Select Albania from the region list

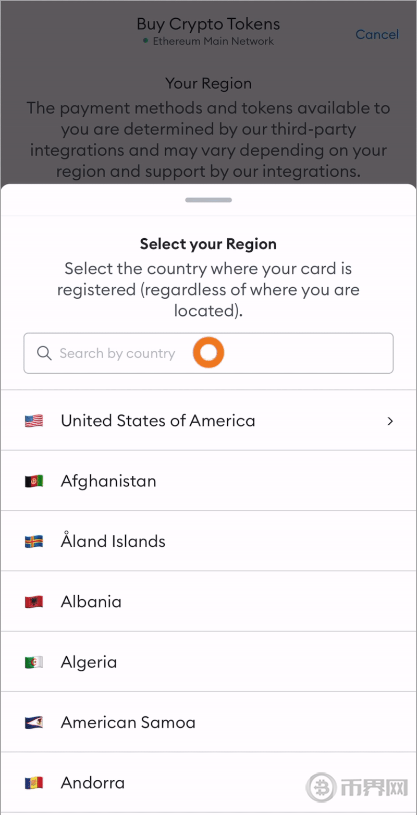click(208, 602)
